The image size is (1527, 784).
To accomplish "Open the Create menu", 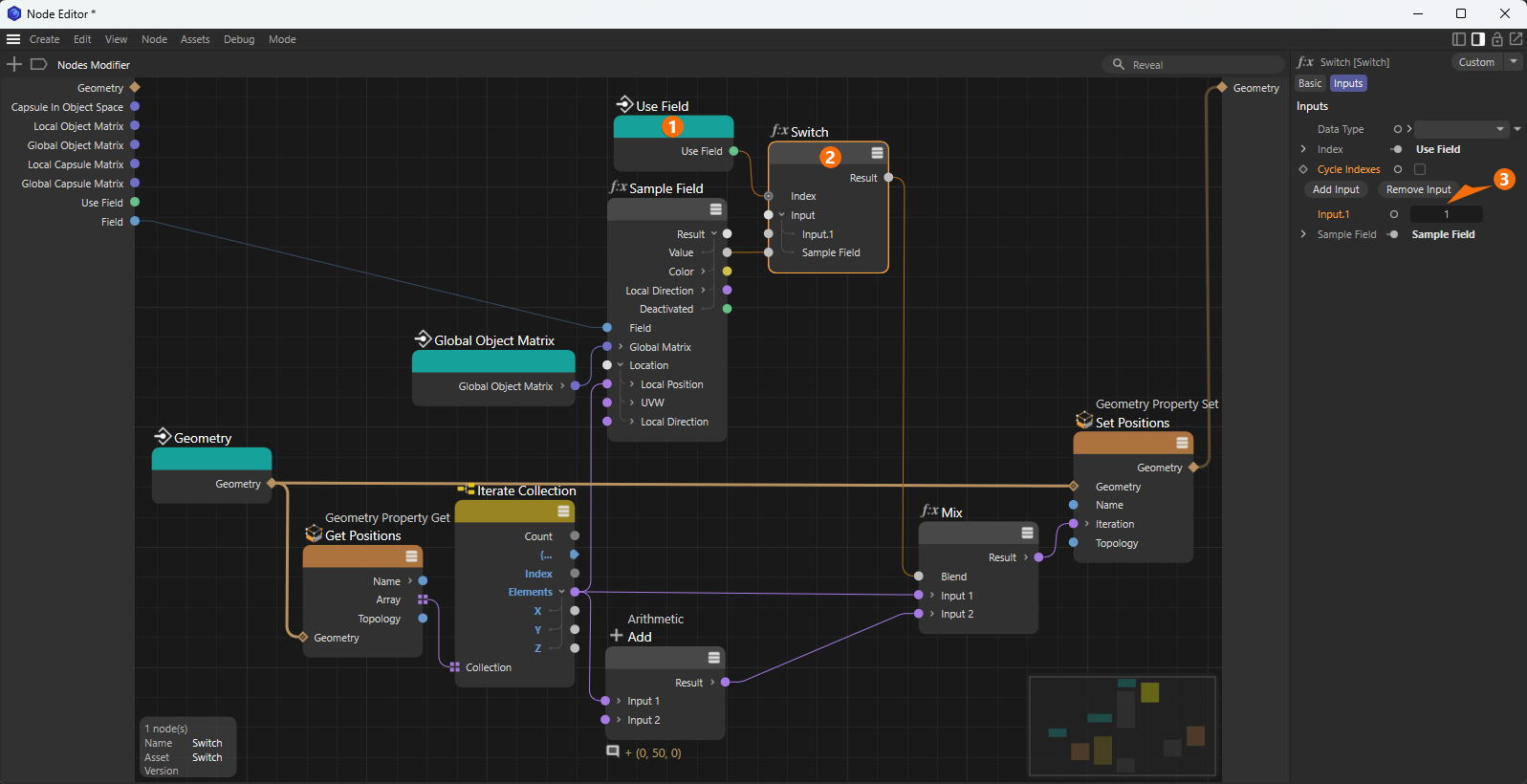I will tap(44, 39).
